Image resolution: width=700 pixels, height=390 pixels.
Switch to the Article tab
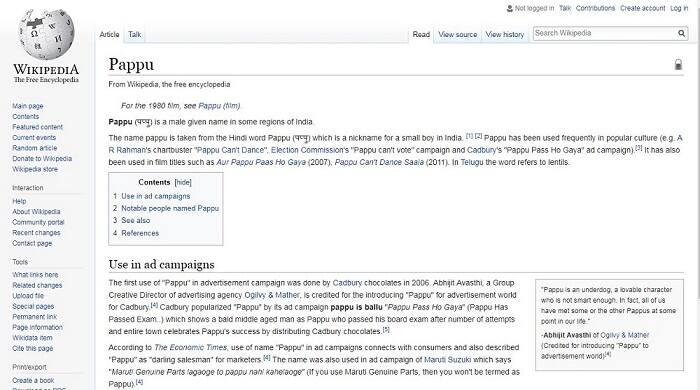109,34
